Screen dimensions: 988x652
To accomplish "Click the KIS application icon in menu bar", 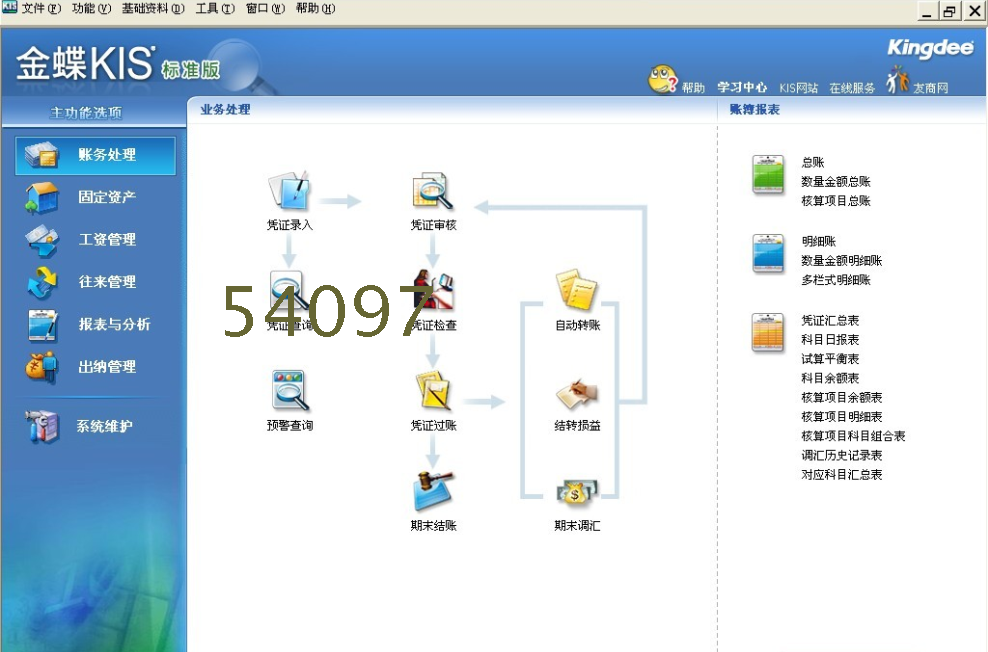I will [9, 7].
